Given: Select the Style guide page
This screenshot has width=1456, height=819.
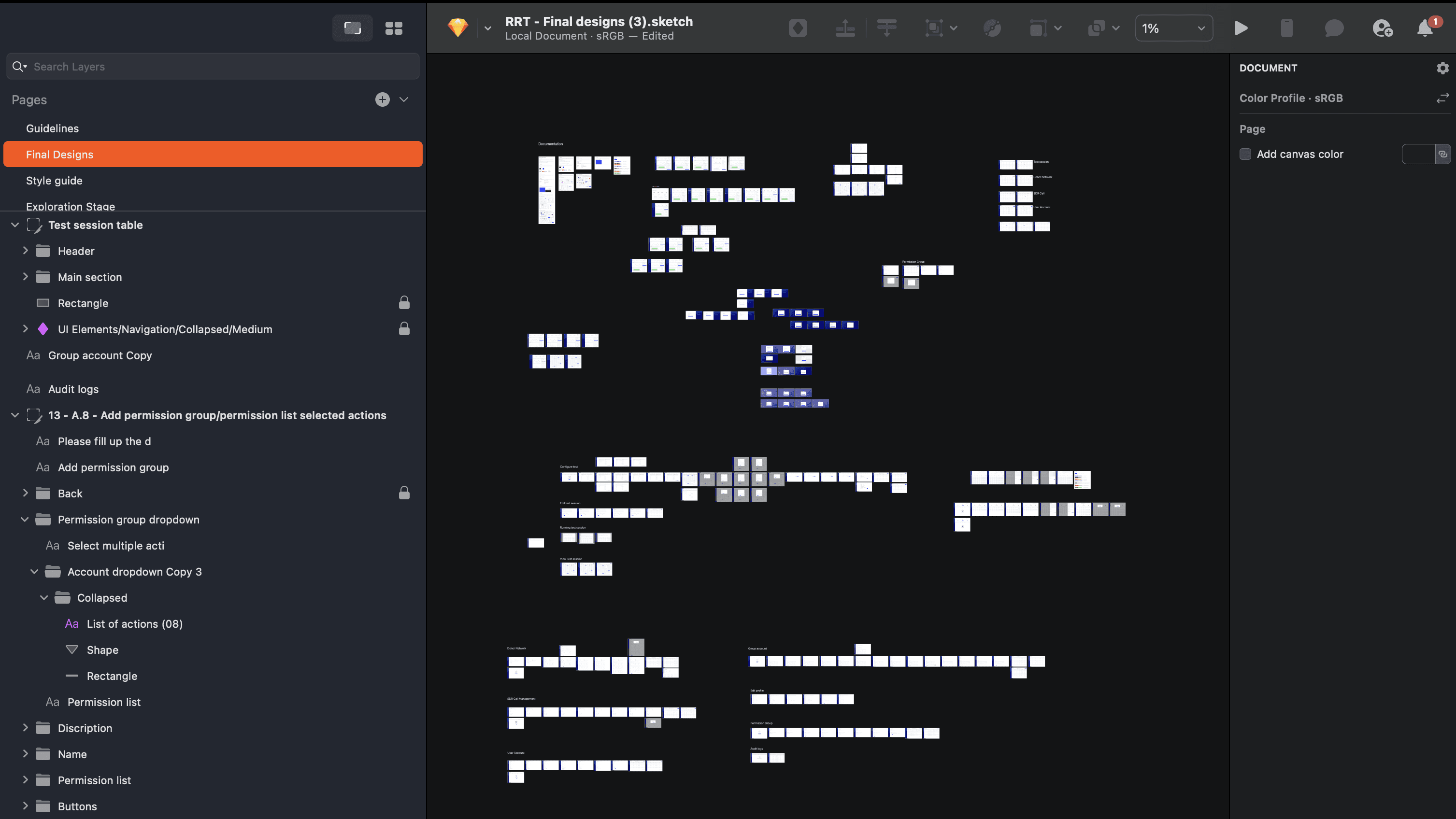Looking at the screenshot, I should point(54,181).
